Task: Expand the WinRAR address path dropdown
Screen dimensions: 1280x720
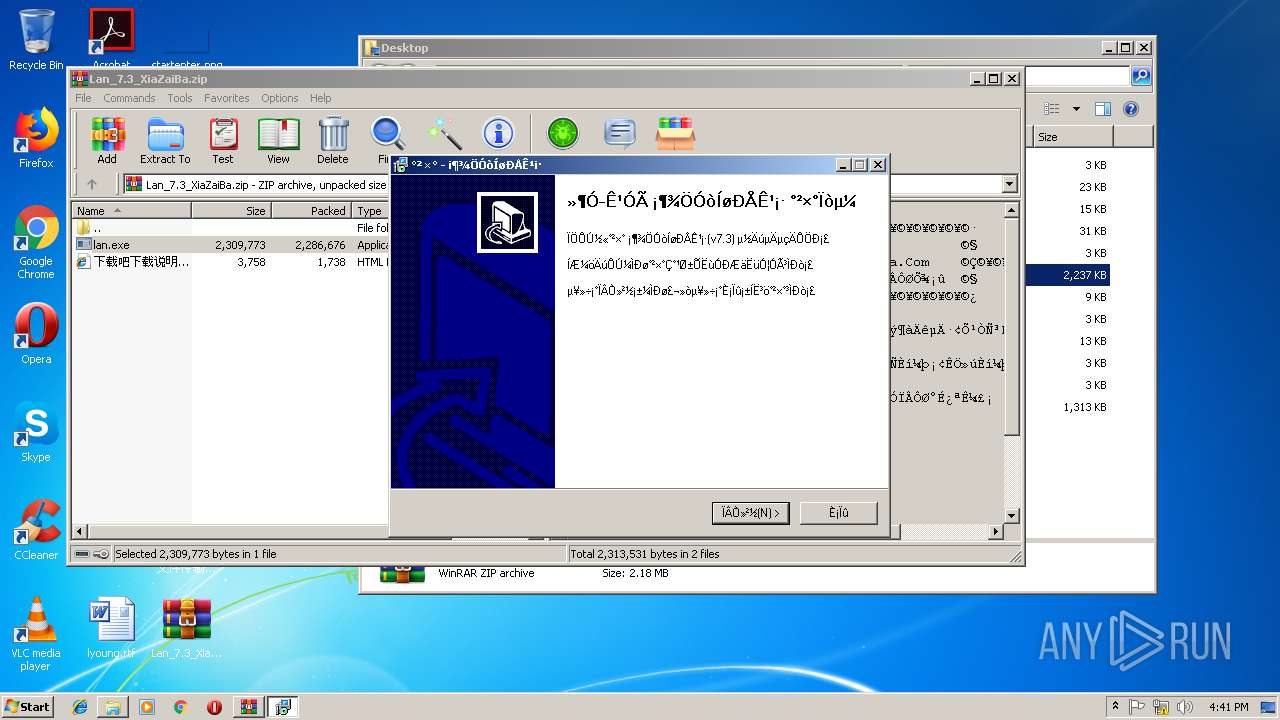Action: [x=1009, y=184]
